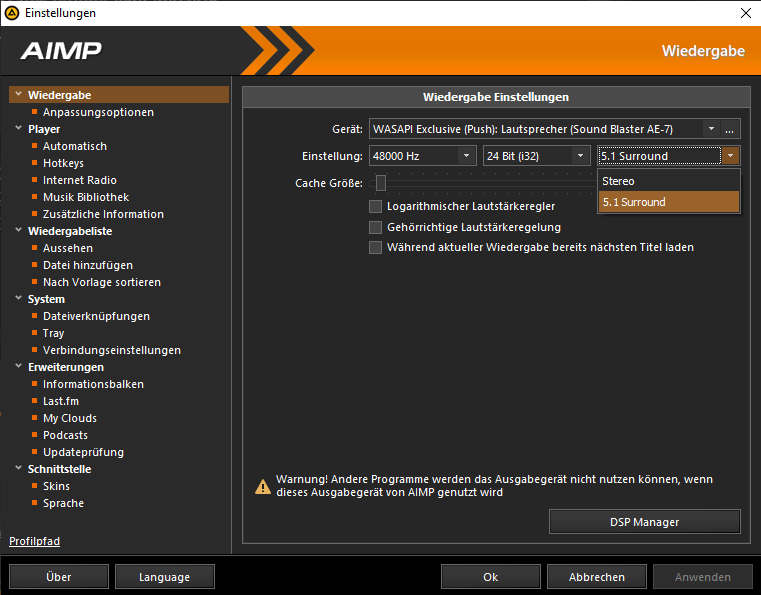
Task: Close the Einstellungen window
Action: pos(746,13)
